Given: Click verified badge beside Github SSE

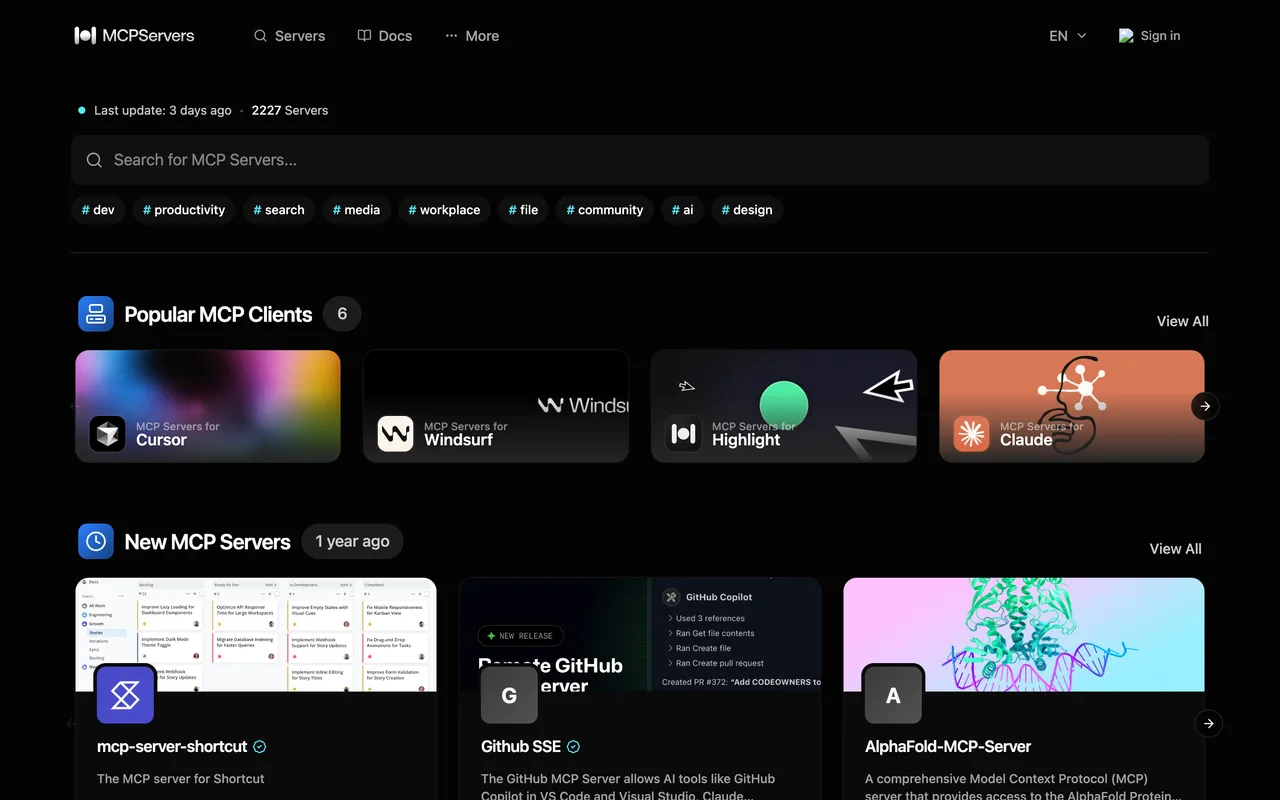Looking at the screenshot, I should tap(574, 746).
